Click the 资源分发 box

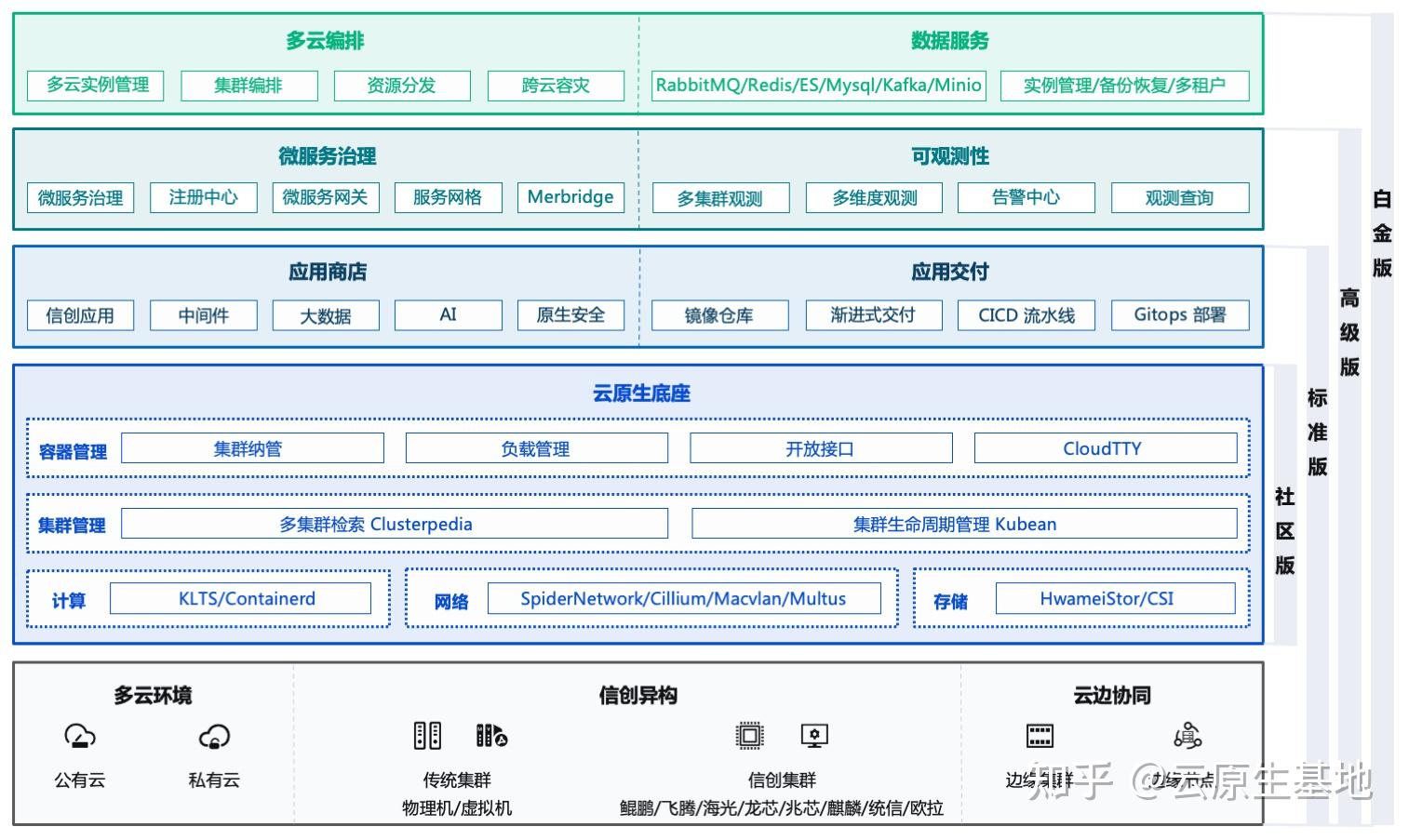[x=401, y=86]
